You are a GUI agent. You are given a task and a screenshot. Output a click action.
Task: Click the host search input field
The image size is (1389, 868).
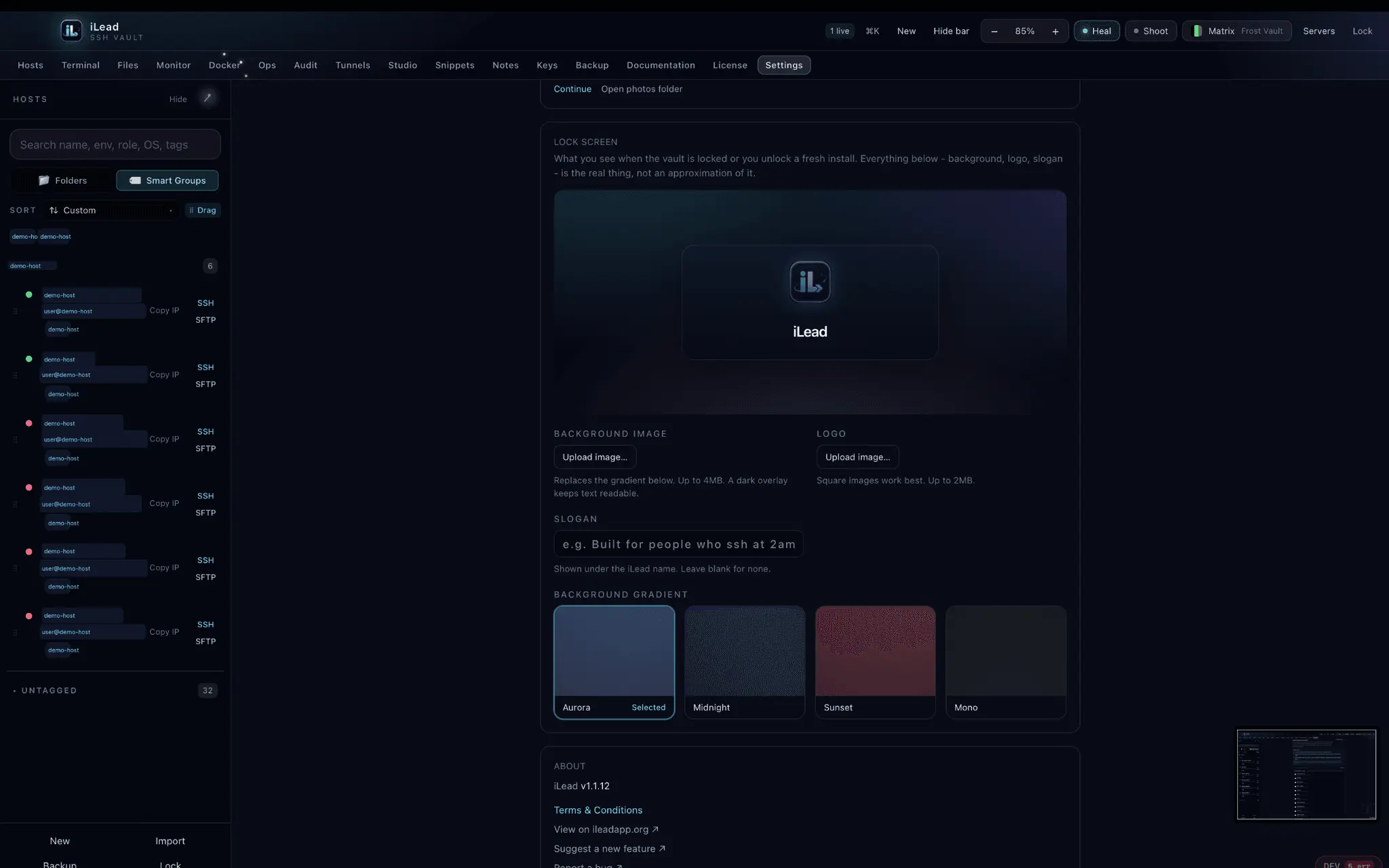pos(115,144)
